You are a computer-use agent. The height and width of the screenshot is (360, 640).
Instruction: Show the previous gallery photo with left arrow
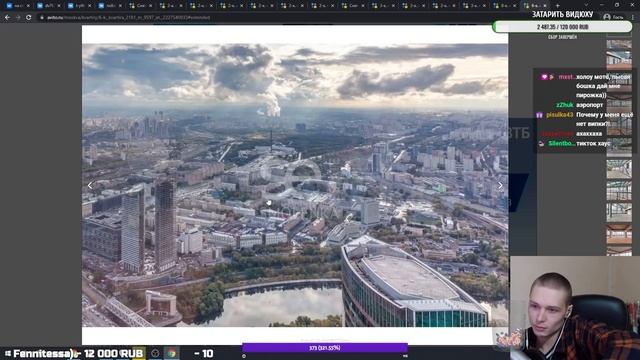pos(90,185)
